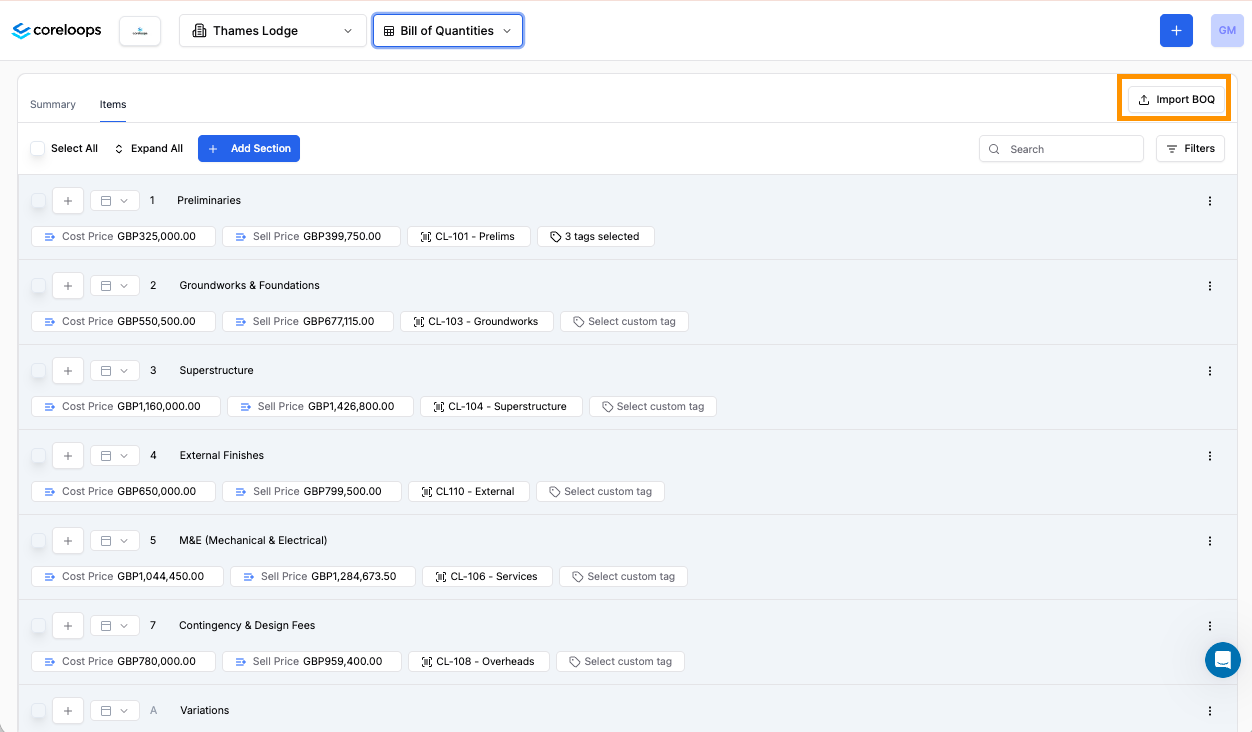This screenshot has height=732, width=1252.
Task: Click the CL110 - External cost code chip
Action: (469, 492)
